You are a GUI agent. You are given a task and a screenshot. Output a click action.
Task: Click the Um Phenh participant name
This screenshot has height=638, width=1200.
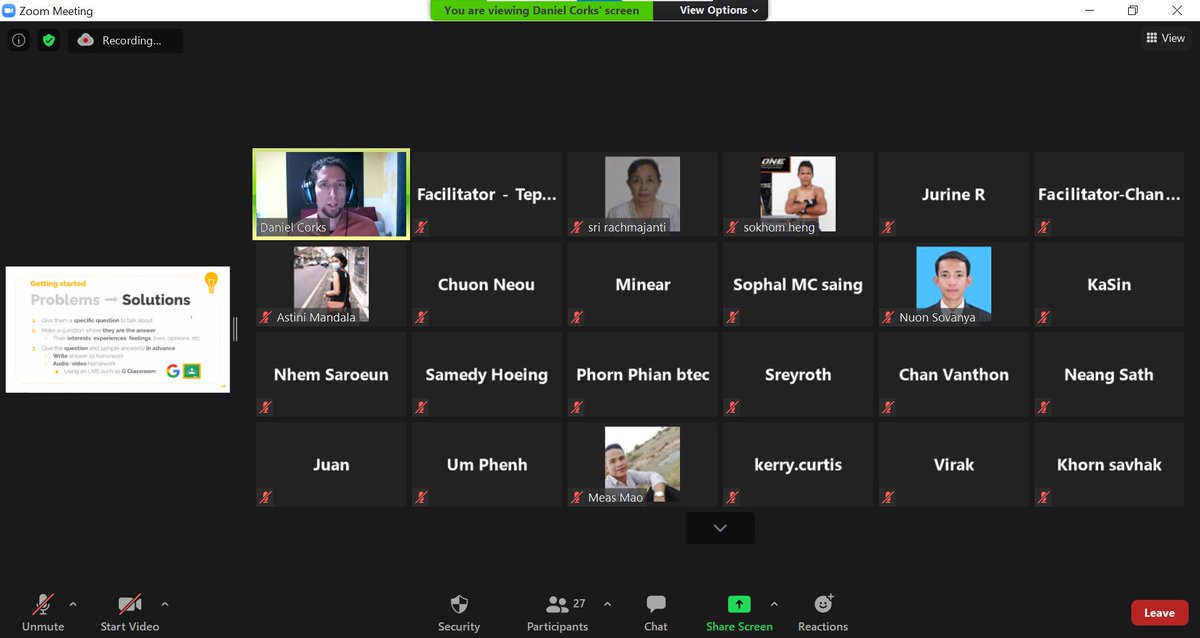tap(486, 465)
